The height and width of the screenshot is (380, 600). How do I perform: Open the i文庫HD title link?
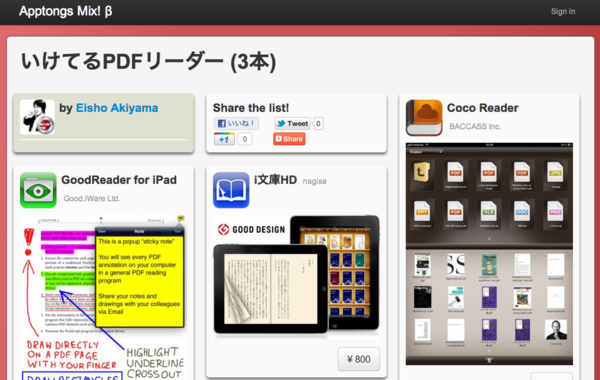[276, 180]
